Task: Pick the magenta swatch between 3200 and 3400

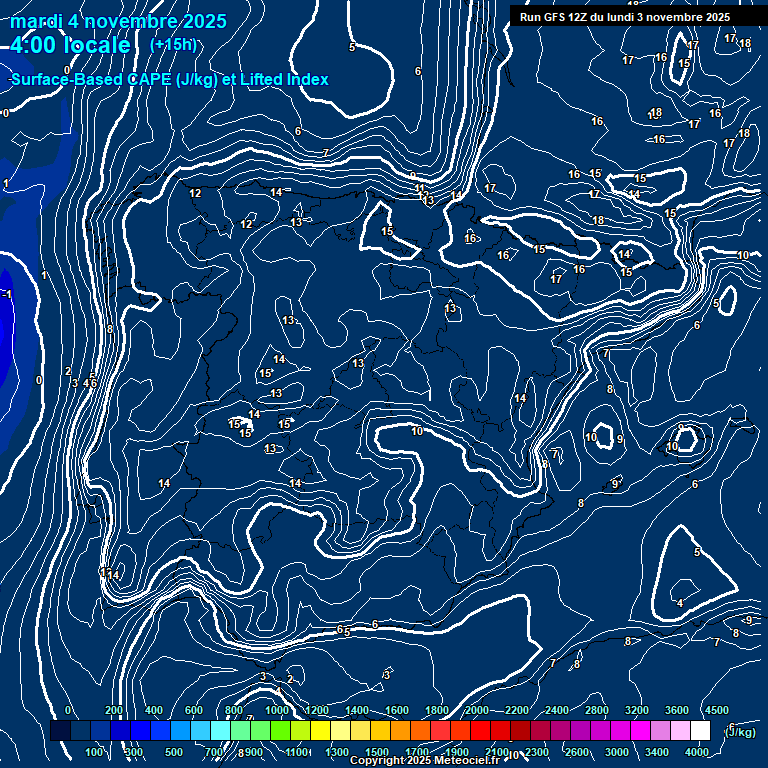Action: pos(640,730)
